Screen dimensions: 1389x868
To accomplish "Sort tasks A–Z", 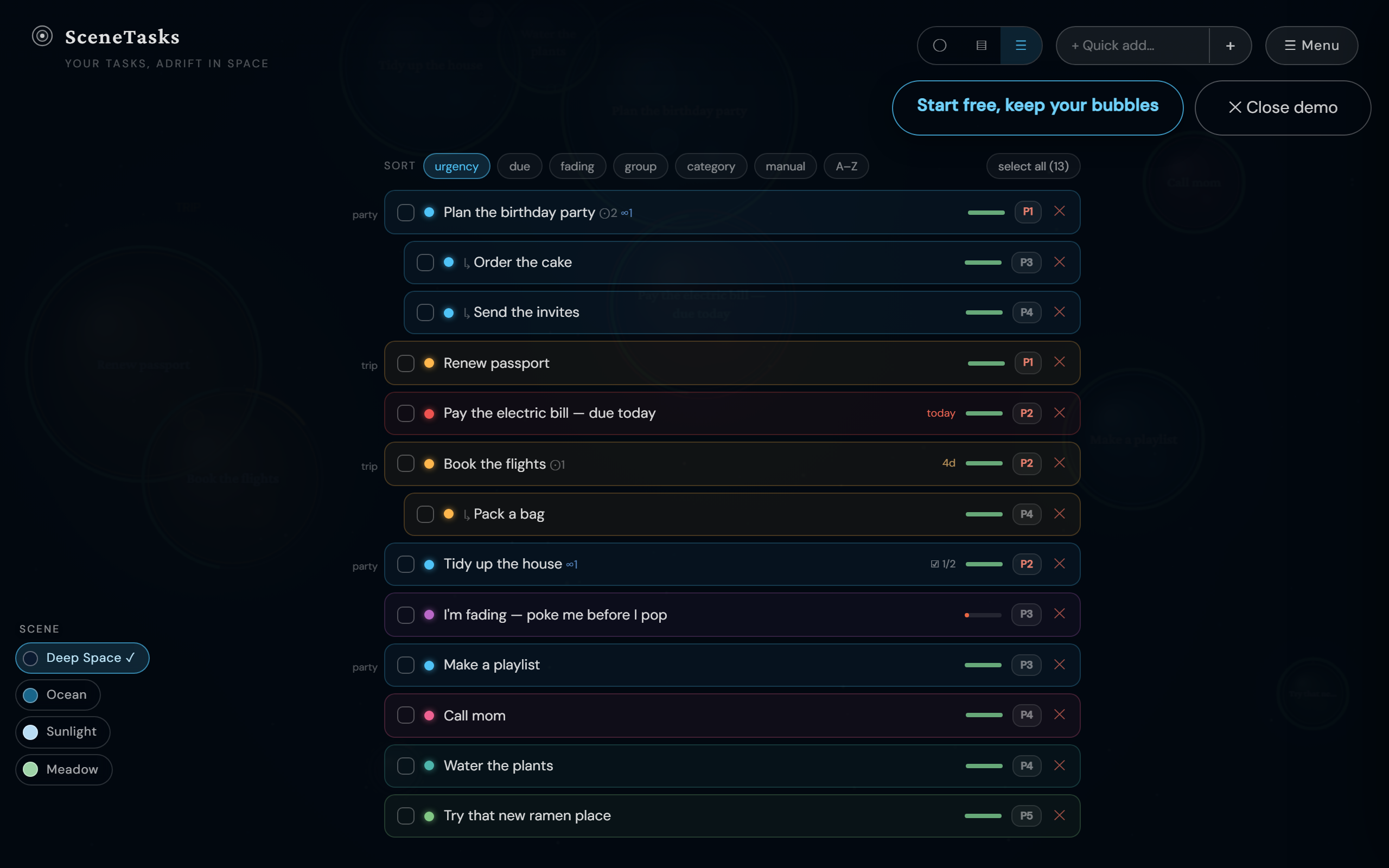I will point(846,167).
